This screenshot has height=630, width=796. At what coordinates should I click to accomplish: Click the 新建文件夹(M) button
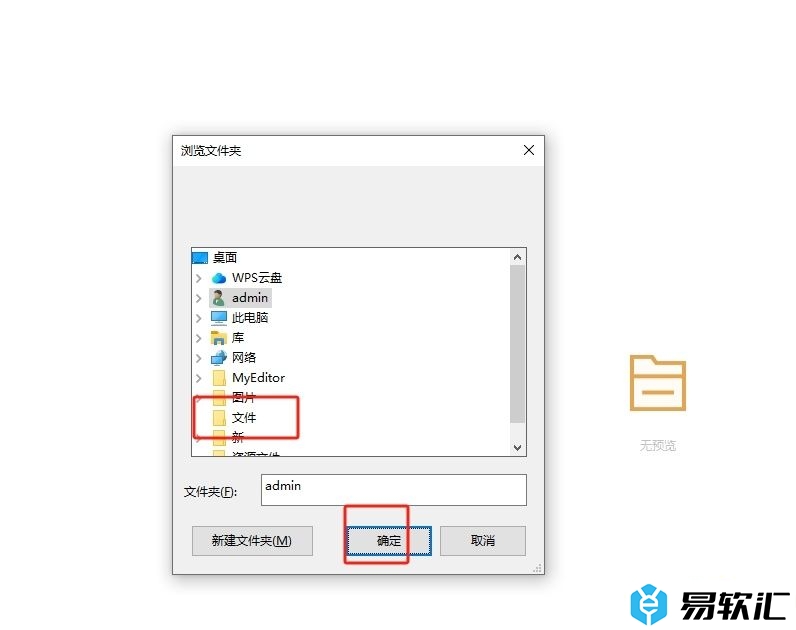(x=252, y=541)
